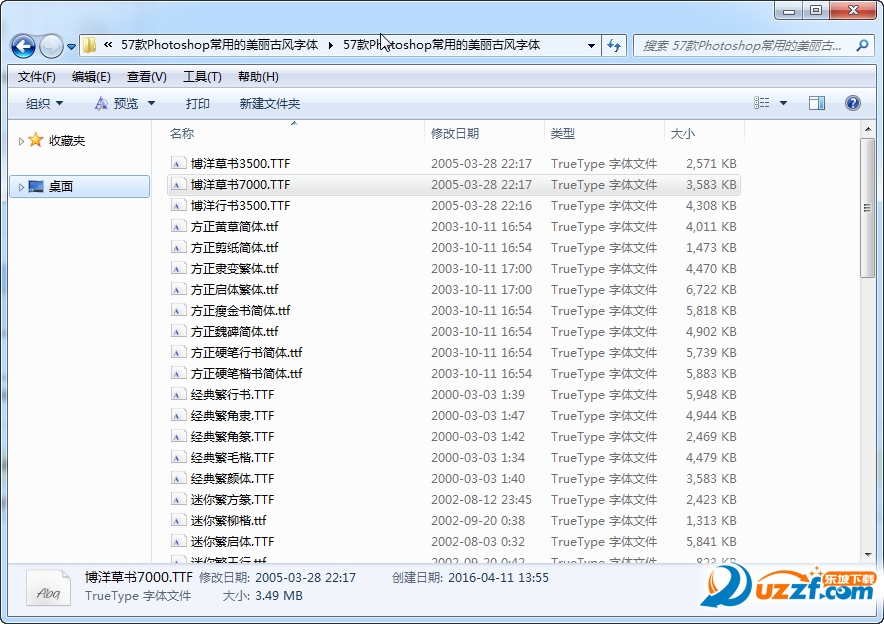Click the 打印 button
884x624 pixels.
[197, 104]
